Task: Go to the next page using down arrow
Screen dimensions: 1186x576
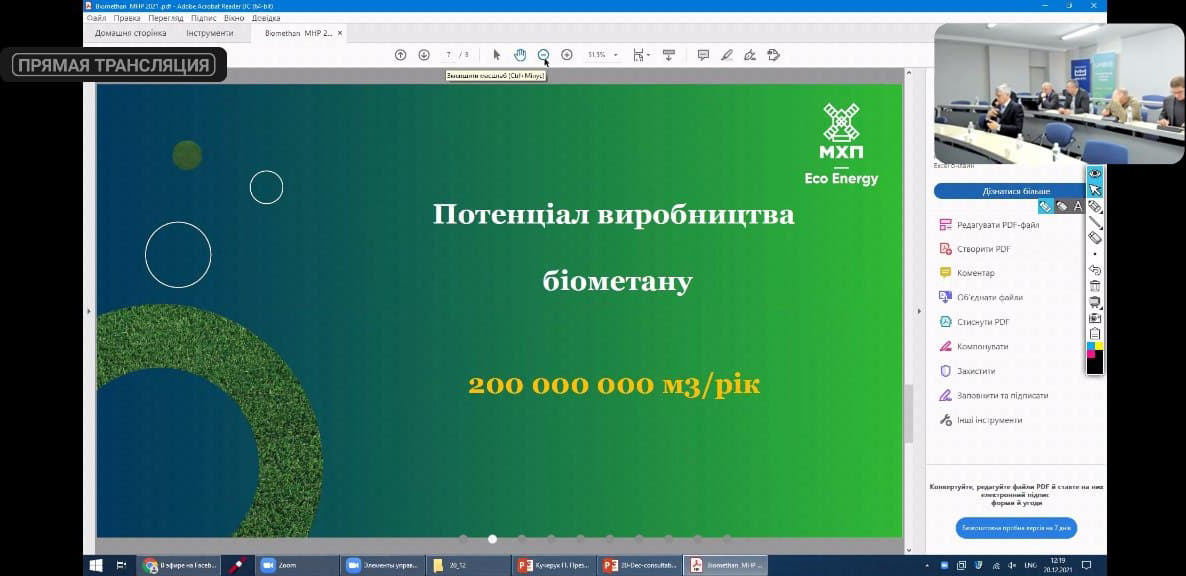Action: tap(424, 54)
